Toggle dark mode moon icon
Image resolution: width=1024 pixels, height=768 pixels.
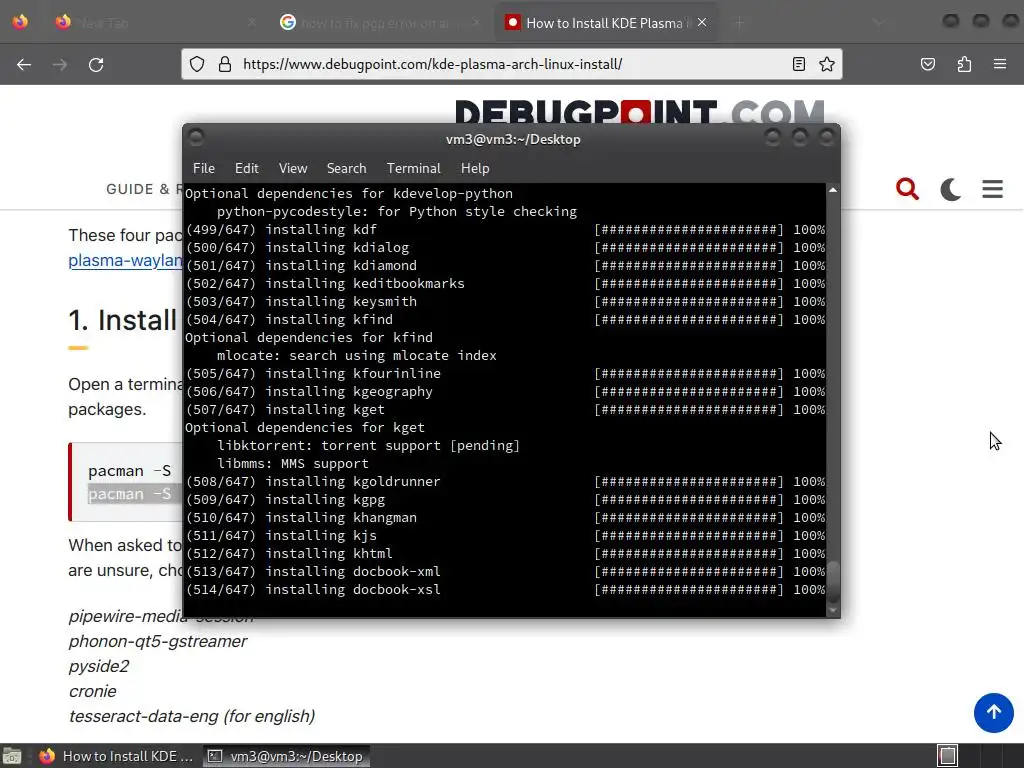coord(950,189)
